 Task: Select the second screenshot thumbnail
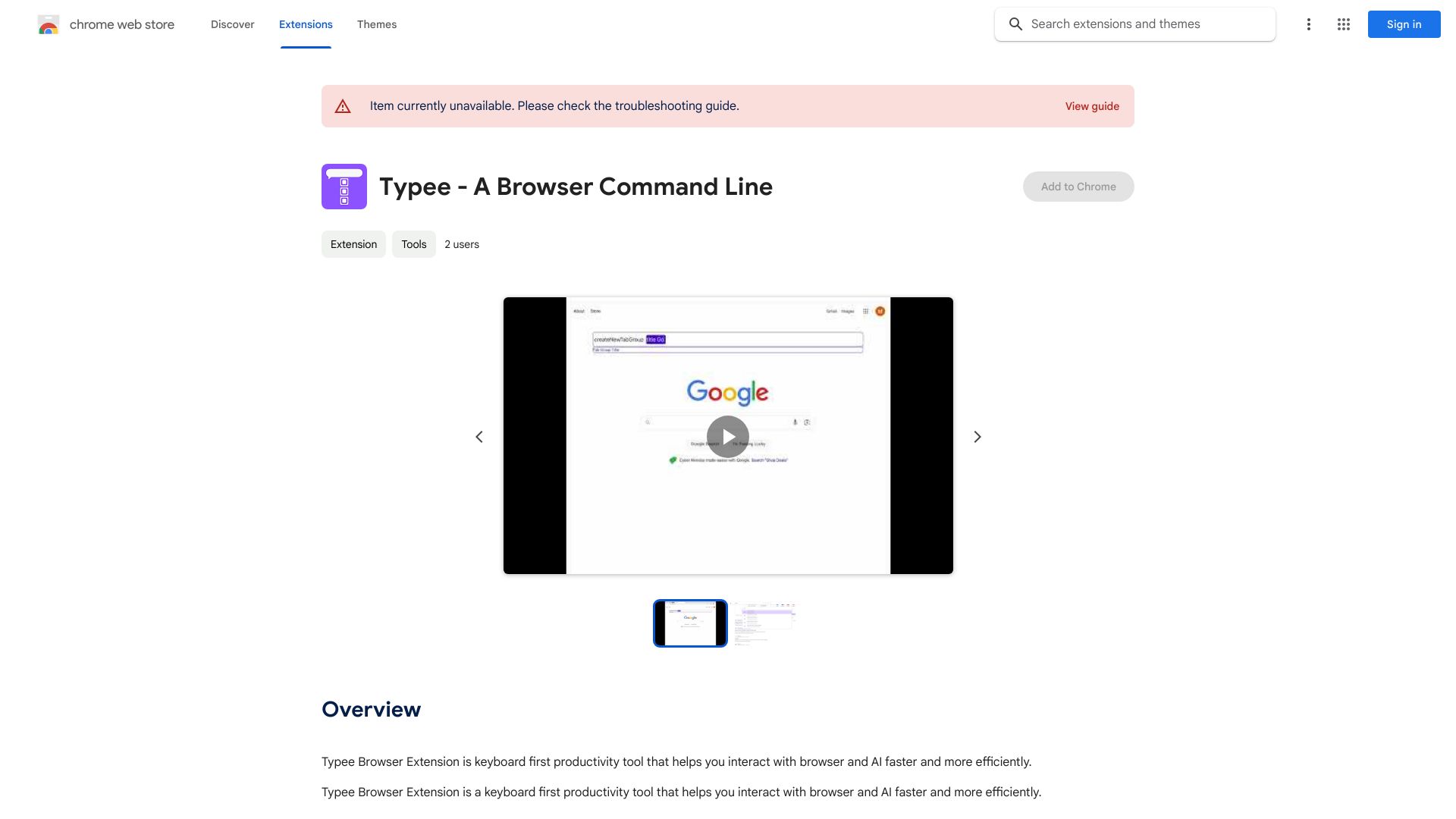(765, 622)
